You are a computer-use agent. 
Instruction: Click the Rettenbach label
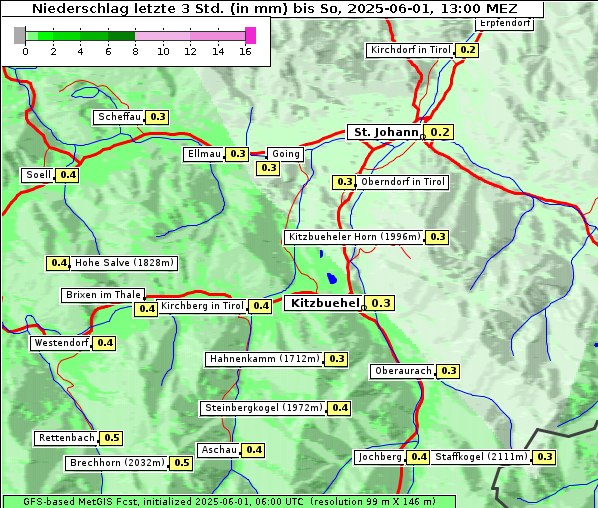66,438
